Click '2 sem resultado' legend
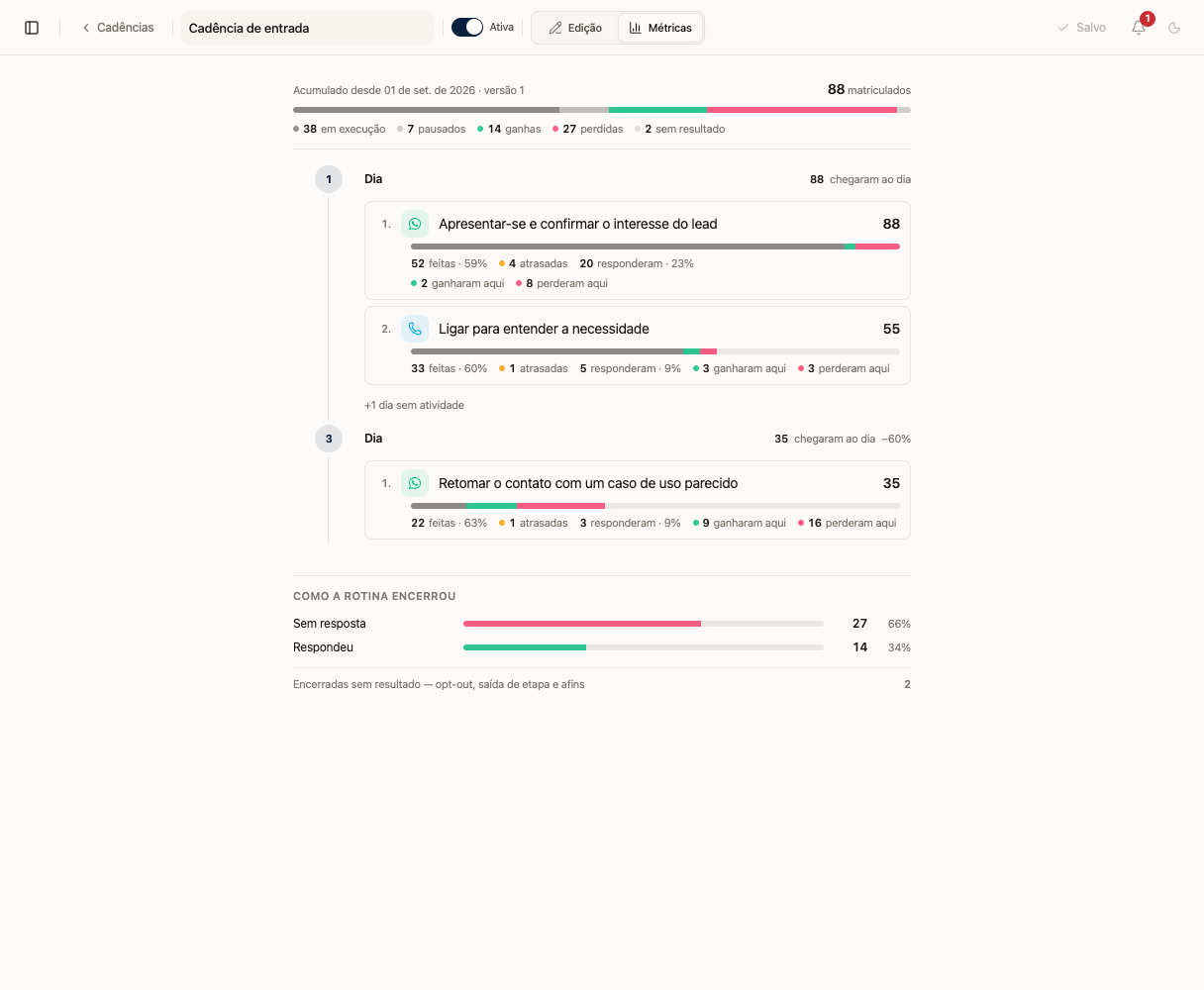Image resolution: width=1204 pixels, height=990 pixels. pos(680,129)
